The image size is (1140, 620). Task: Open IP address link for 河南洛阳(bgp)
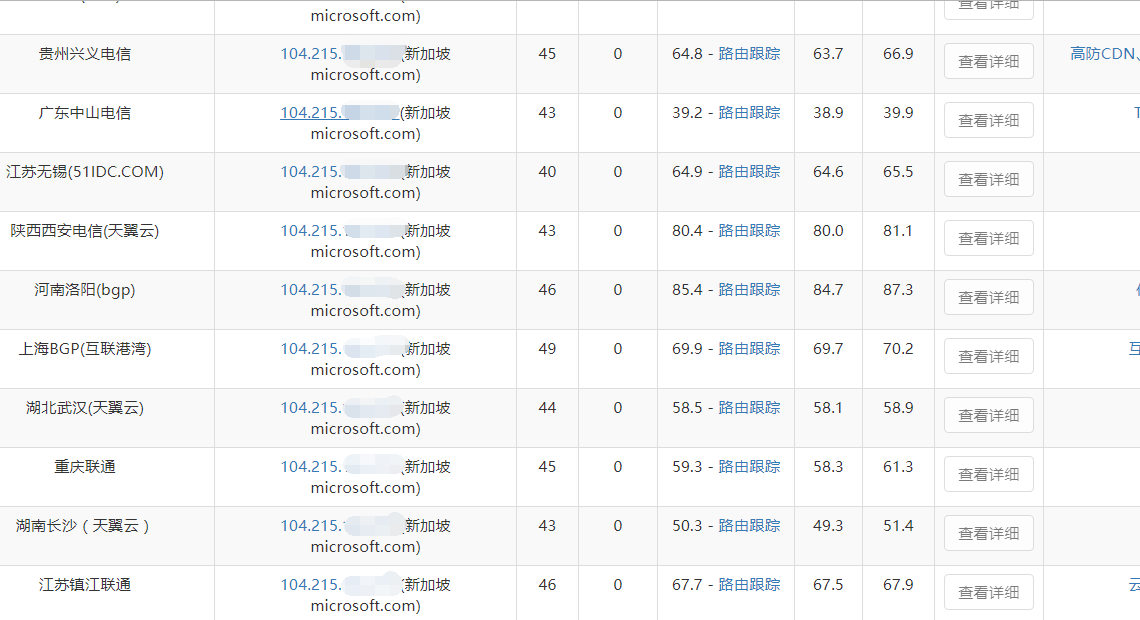[341, 289]
